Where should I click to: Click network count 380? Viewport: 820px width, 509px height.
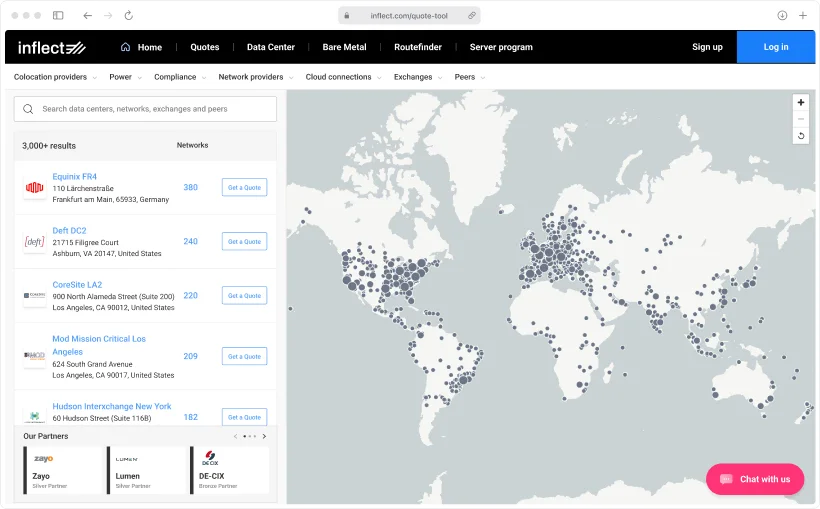(x=190, y=187)
